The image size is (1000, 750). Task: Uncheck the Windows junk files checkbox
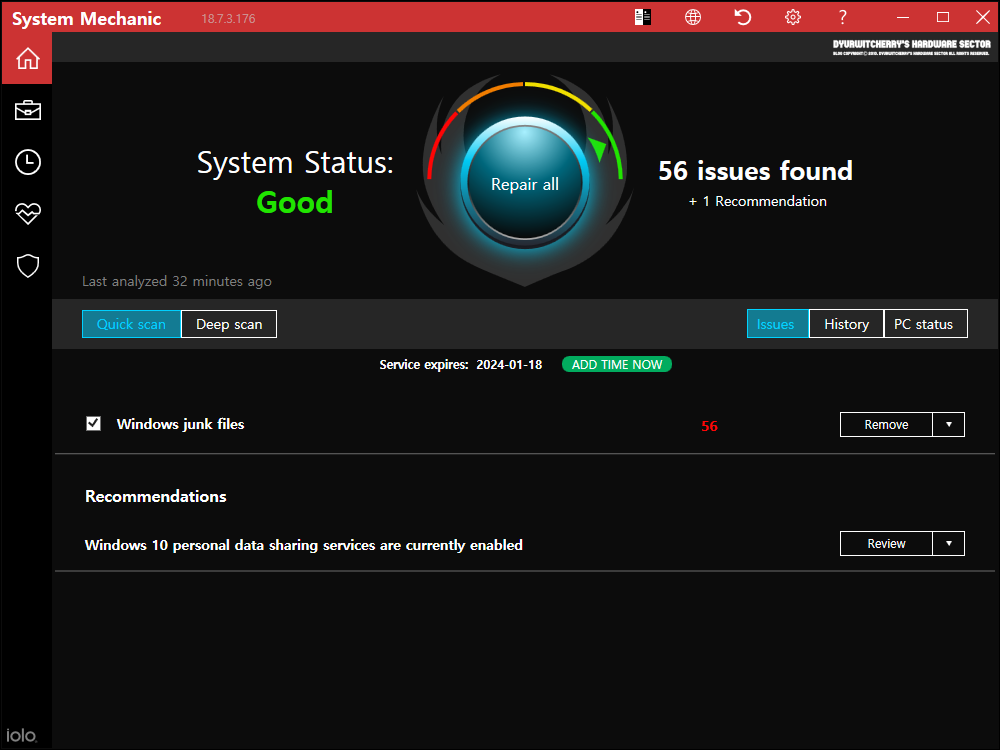coord(93,423)
